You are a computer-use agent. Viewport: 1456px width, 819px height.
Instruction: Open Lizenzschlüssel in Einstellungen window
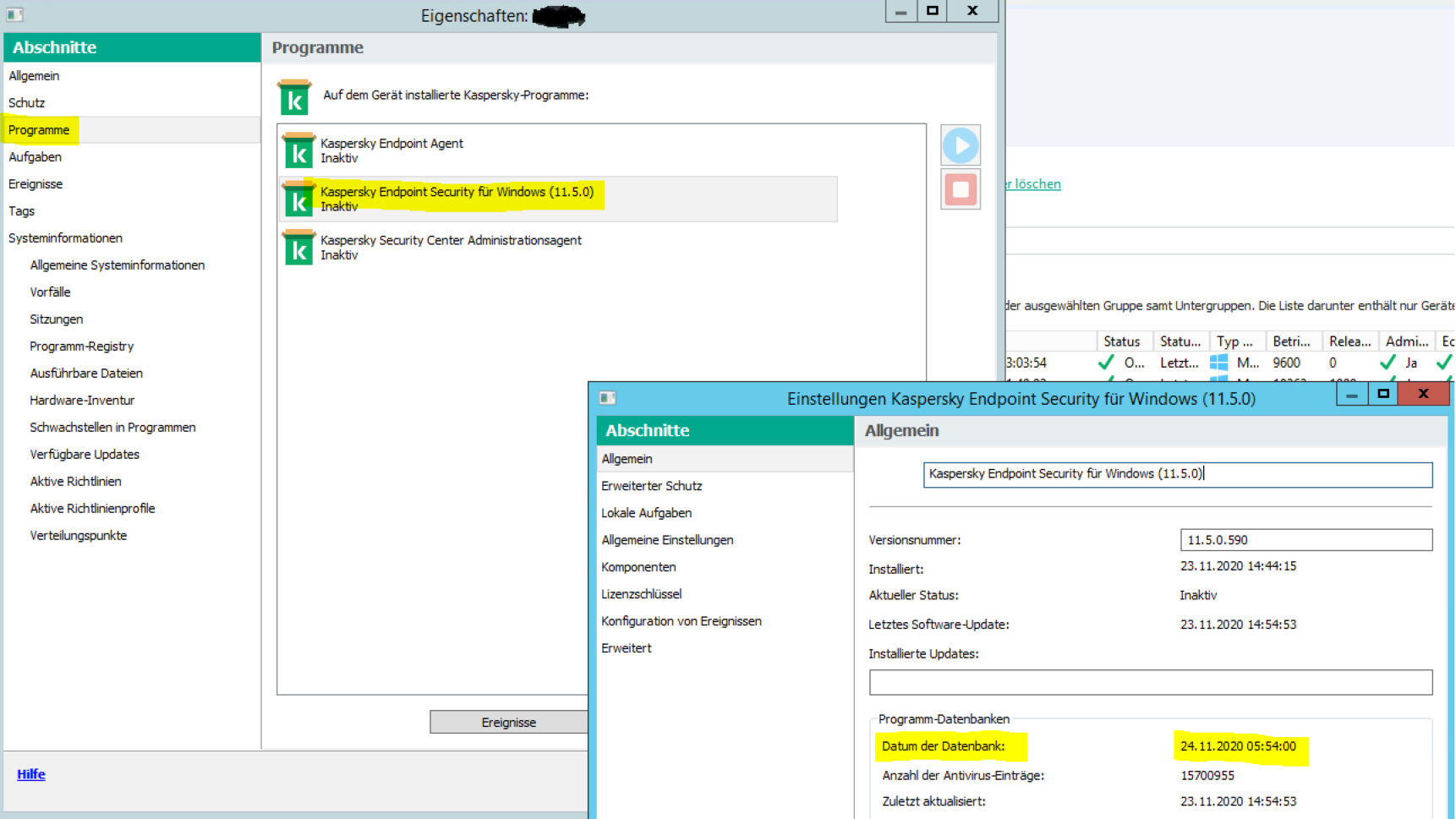642,594
